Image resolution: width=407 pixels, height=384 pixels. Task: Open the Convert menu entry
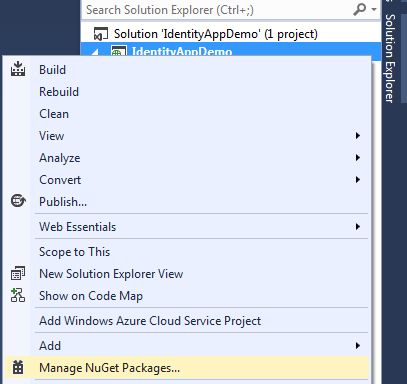[187, 180]
